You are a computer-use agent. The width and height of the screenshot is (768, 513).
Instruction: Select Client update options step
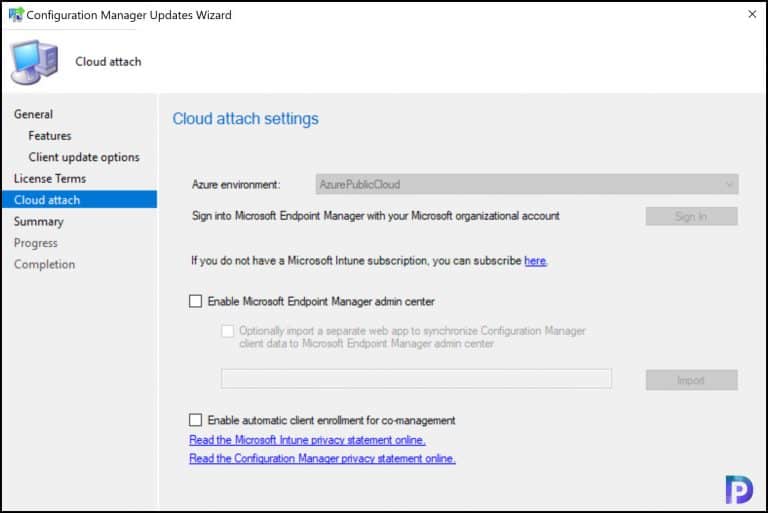tap(84, 157)
